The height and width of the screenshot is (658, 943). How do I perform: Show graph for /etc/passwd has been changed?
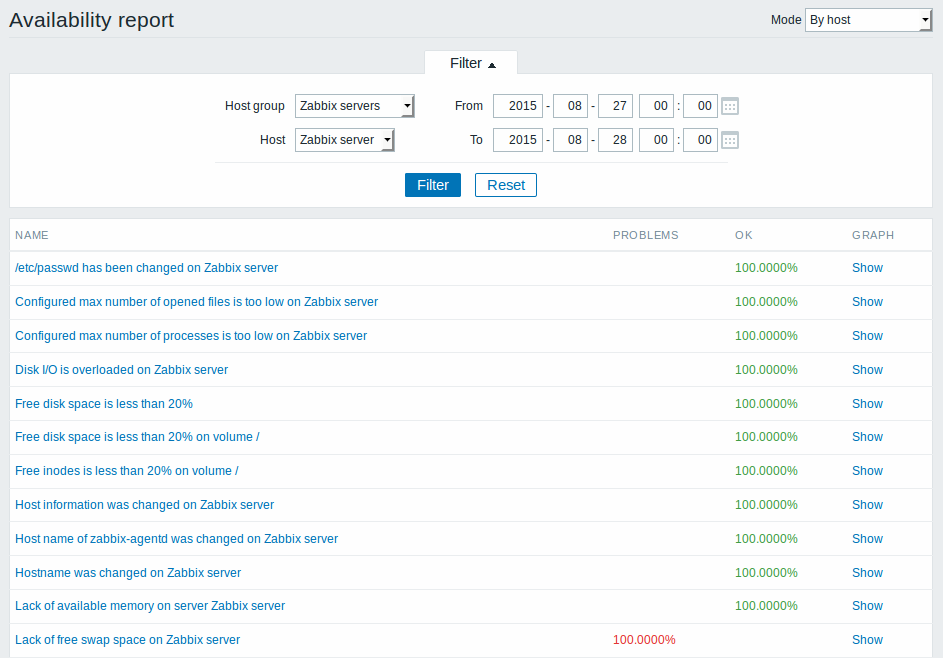[x=867, y=268]
